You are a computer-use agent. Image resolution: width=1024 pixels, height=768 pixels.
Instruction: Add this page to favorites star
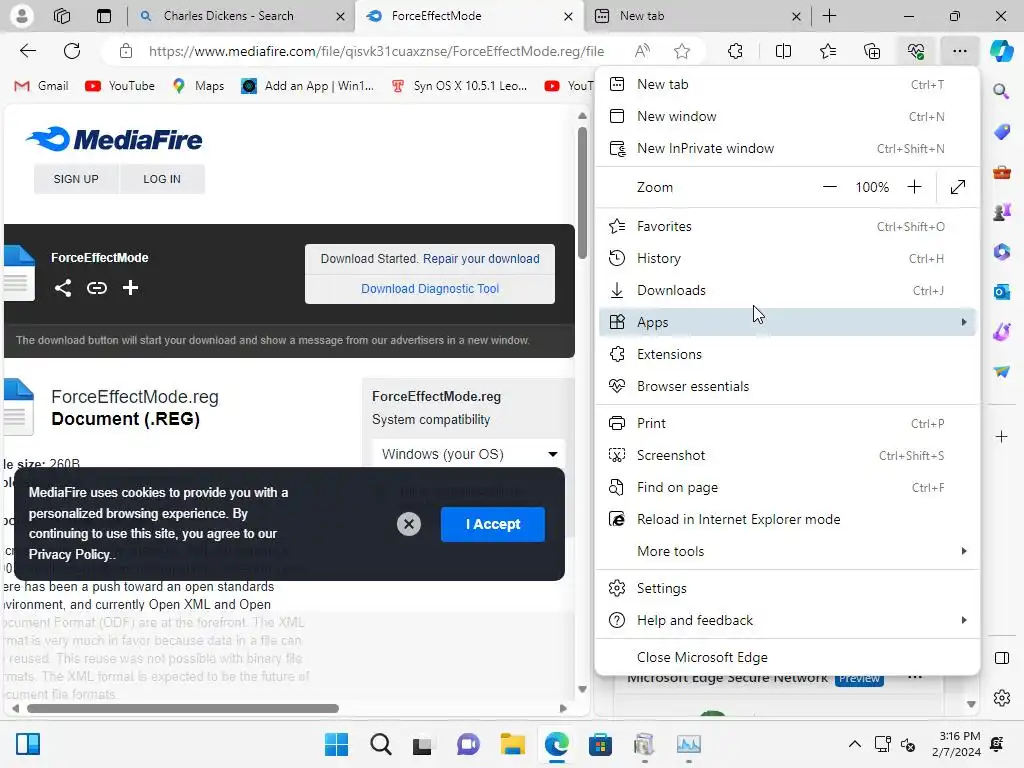(x=682, y=51)
